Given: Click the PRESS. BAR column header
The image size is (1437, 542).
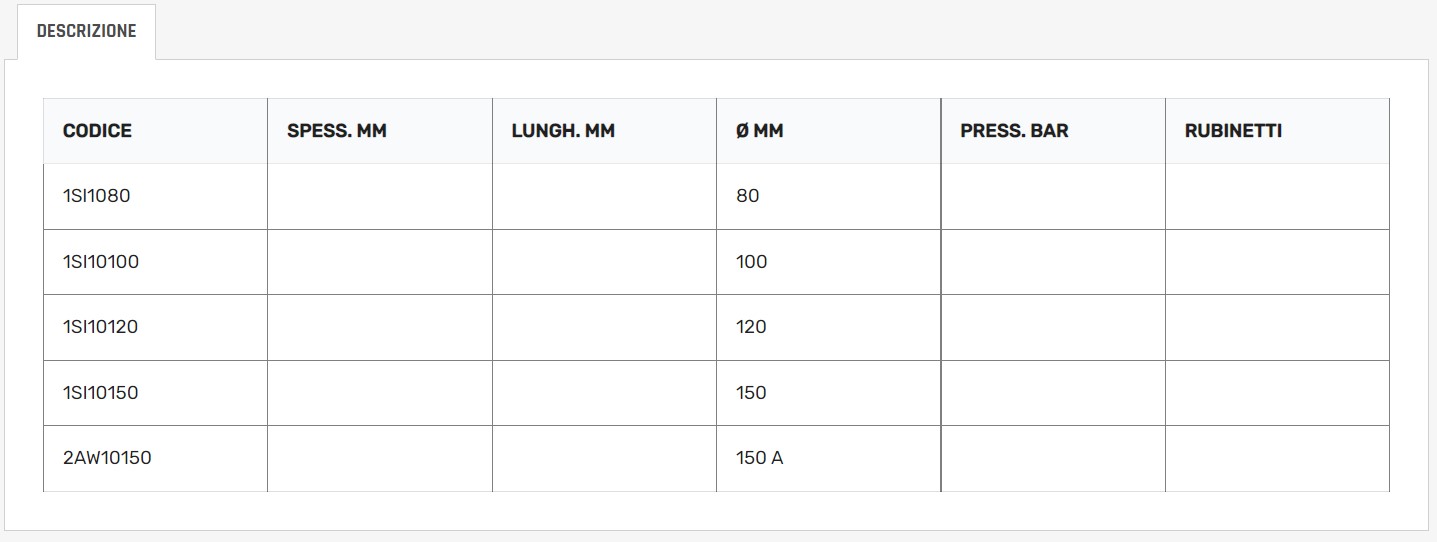Looking at the screenshot, I should [1014, 131].
